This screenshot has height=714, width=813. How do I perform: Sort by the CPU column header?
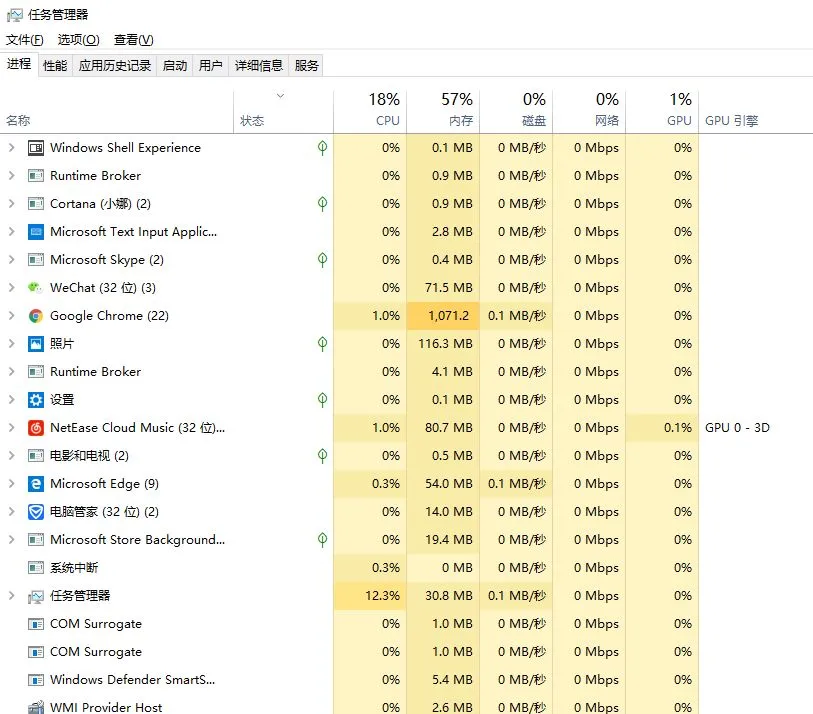370,111
